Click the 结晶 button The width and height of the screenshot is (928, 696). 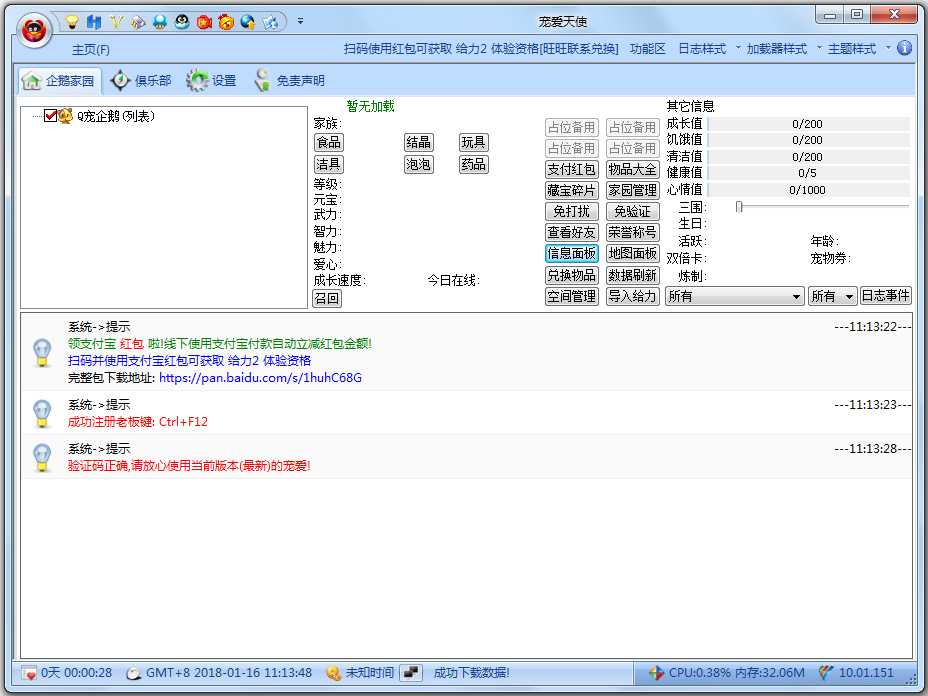[x=418, y=143]
